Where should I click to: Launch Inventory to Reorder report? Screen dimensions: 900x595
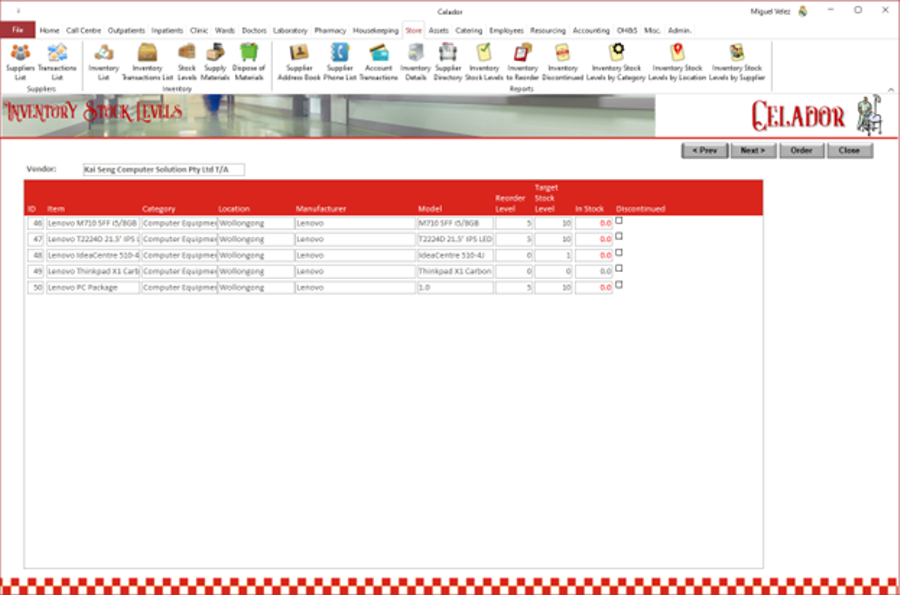(x=522, y=60)
